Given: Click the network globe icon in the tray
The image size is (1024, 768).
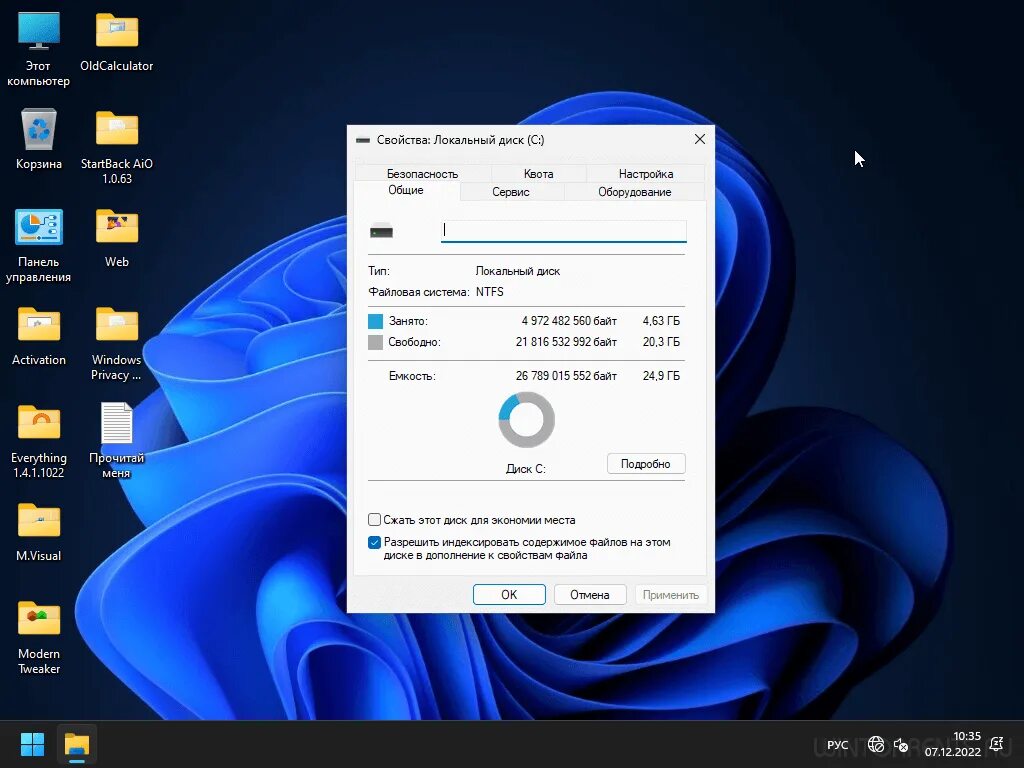Looking at the screenshot, I should pos(876,744).
